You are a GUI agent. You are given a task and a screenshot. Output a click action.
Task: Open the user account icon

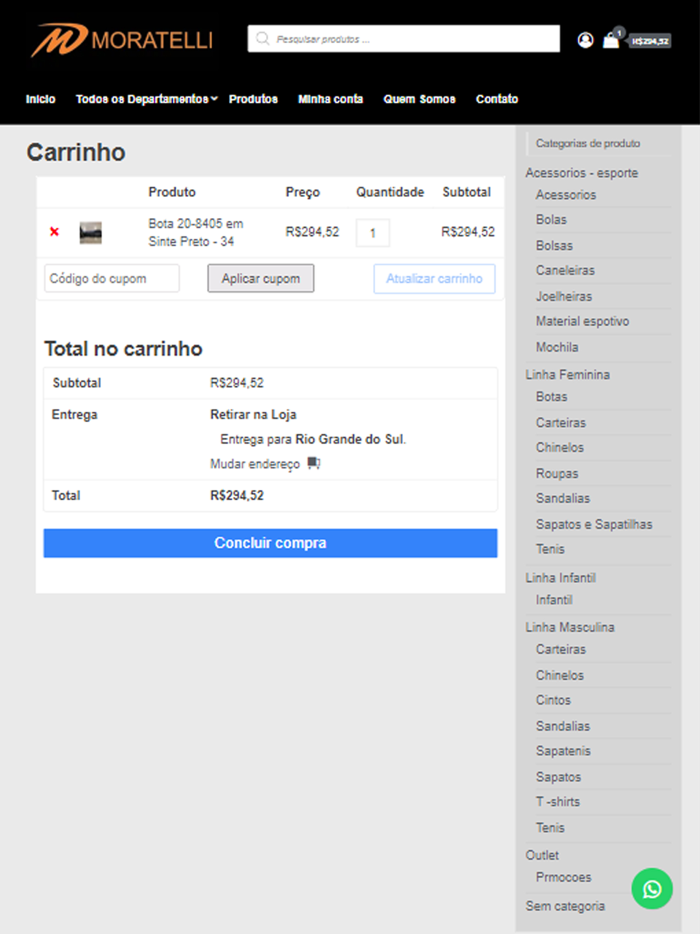(585, 40)
